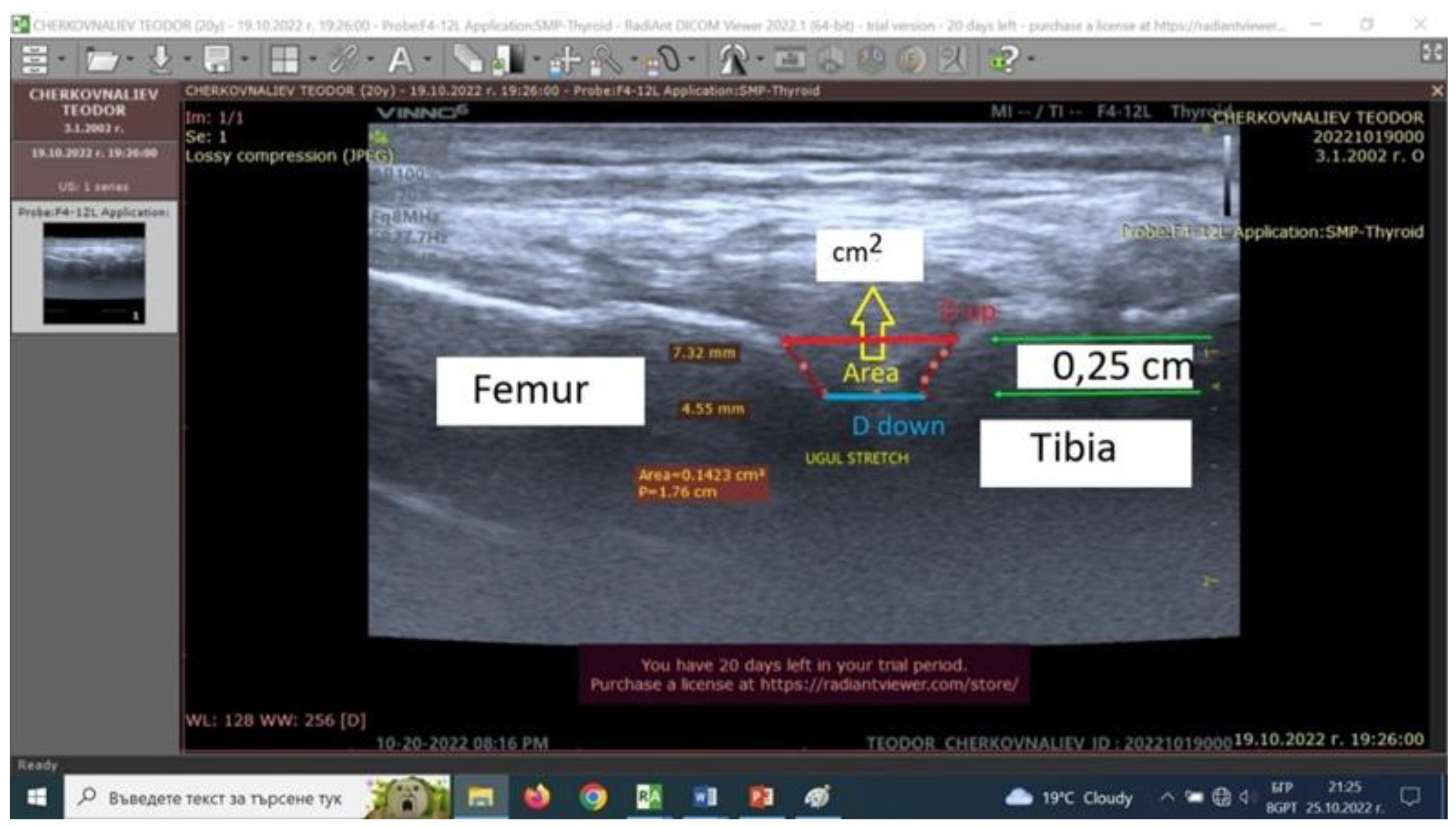Click the text annotation A icon
This screenshot has width=1456, height=827.
point(400,59)
